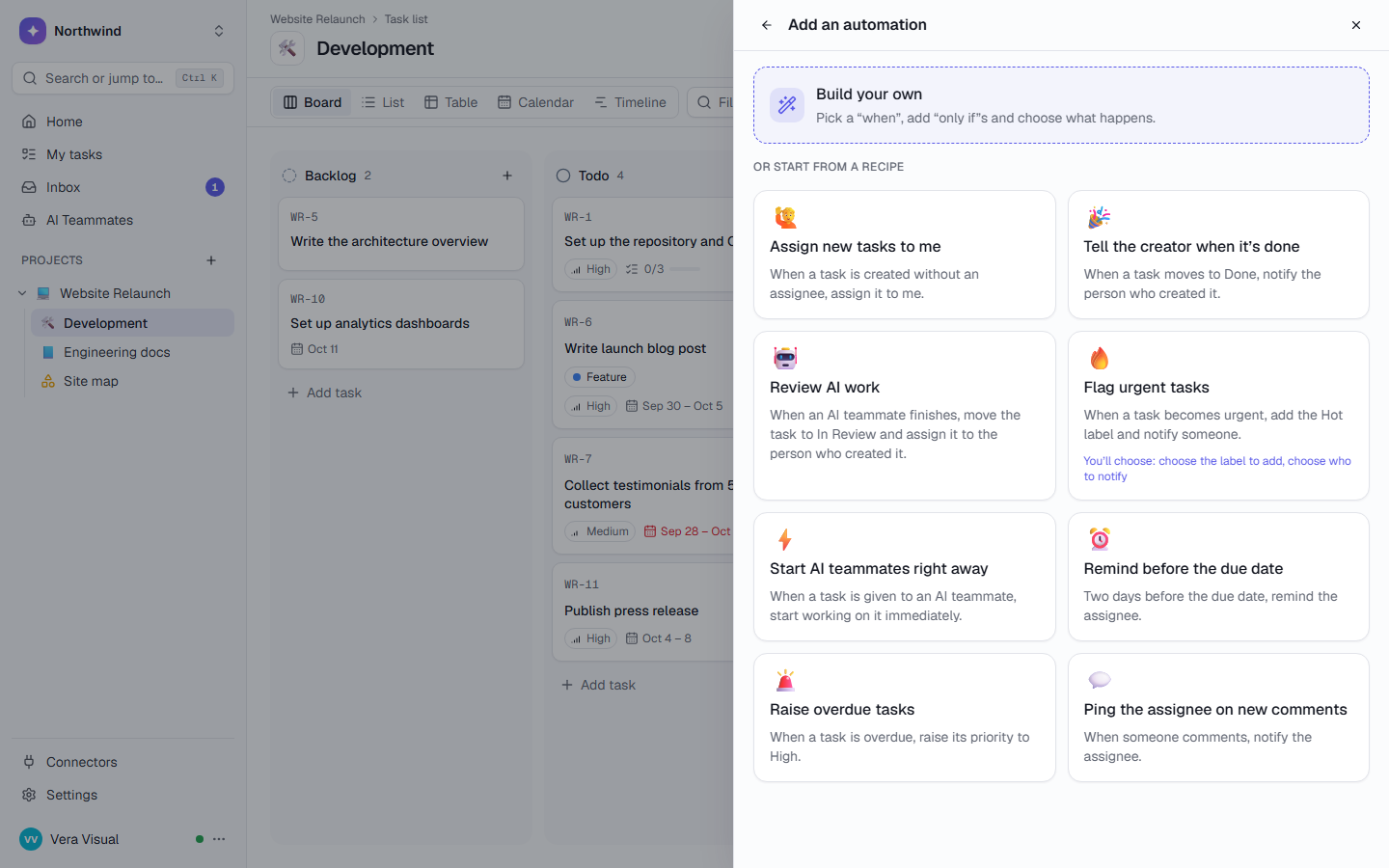Select the Flag urgent tasks recipe

pos(1218,416)
